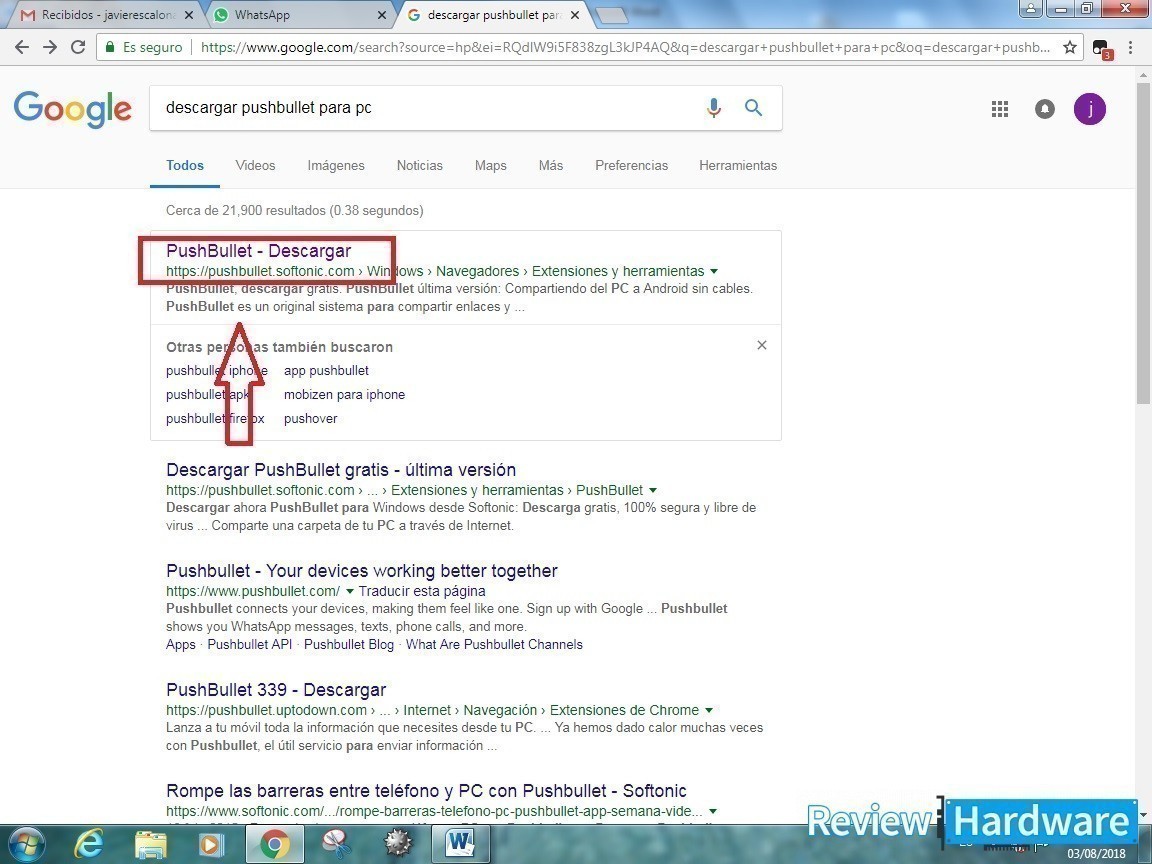Viewport: 1152px width, 864px height.
Task: Open 'Descargar PushBullet gratis - última versión'
Action: (x=341, y=470)
